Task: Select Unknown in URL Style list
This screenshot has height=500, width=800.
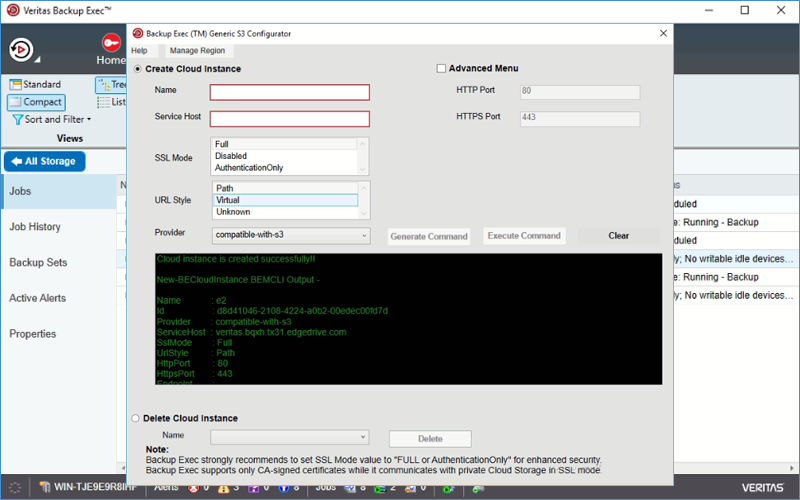Action: coord(285,212)
